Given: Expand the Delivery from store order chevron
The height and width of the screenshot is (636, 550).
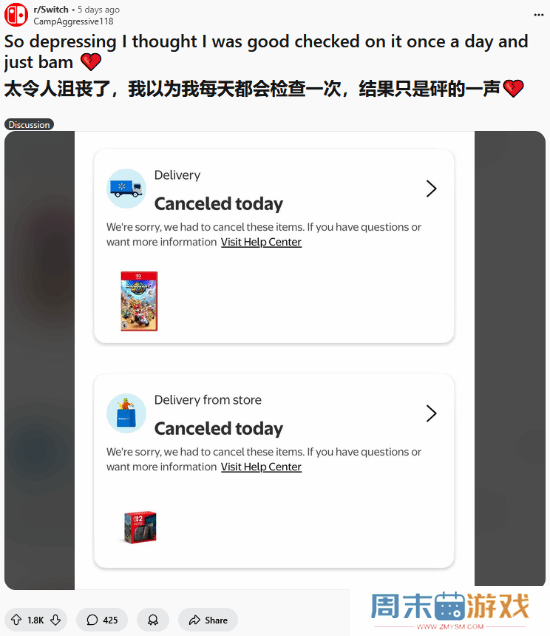Looking at the screenshot, I should (431, 413).
